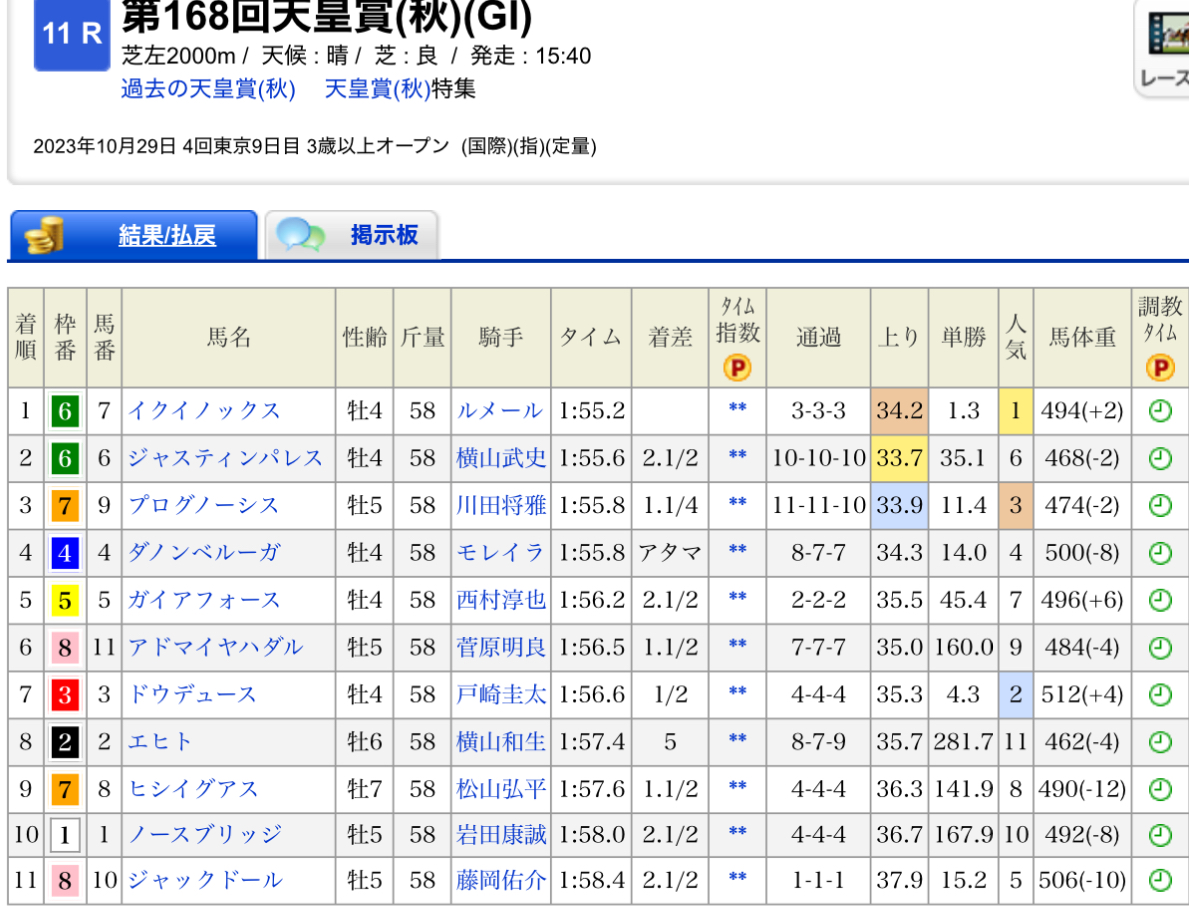1189x920 pixels.
Task: Click win odds 281.7 cell
Action: coord(964,741)
